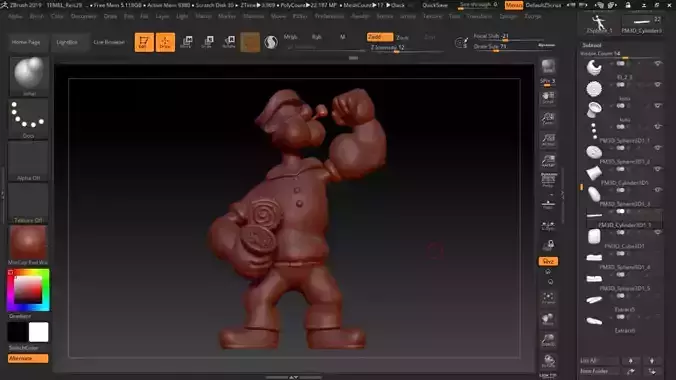Toggle the Rgb channel

pyautogui.click(x=316, y=37)
